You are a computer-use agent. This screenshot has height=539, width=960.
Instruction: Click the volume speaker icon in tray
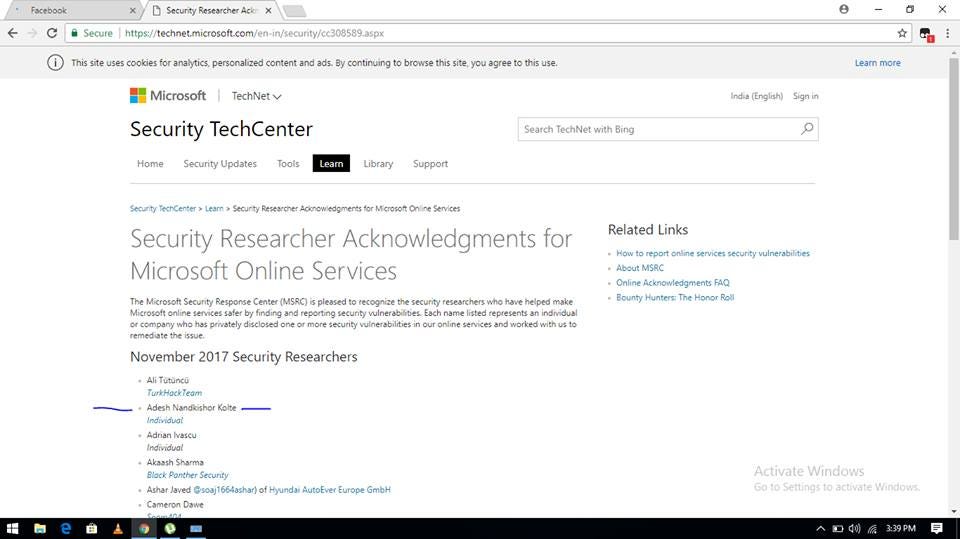tap(855, 529)
